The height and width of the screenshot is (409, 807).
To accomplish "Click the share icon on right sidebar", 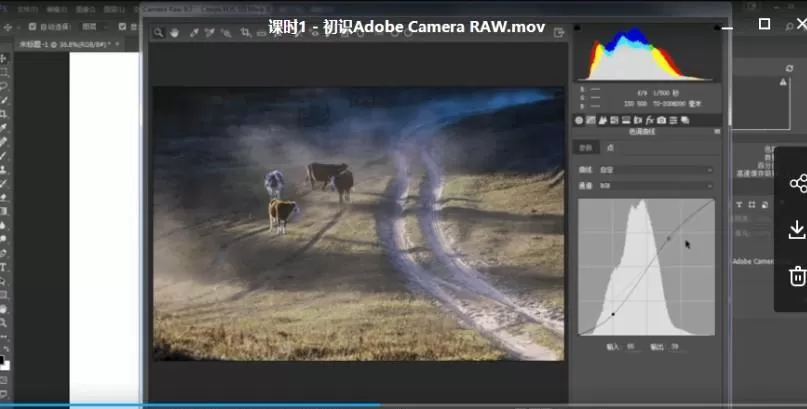I will pyautogui.click(x=797, y=183).
